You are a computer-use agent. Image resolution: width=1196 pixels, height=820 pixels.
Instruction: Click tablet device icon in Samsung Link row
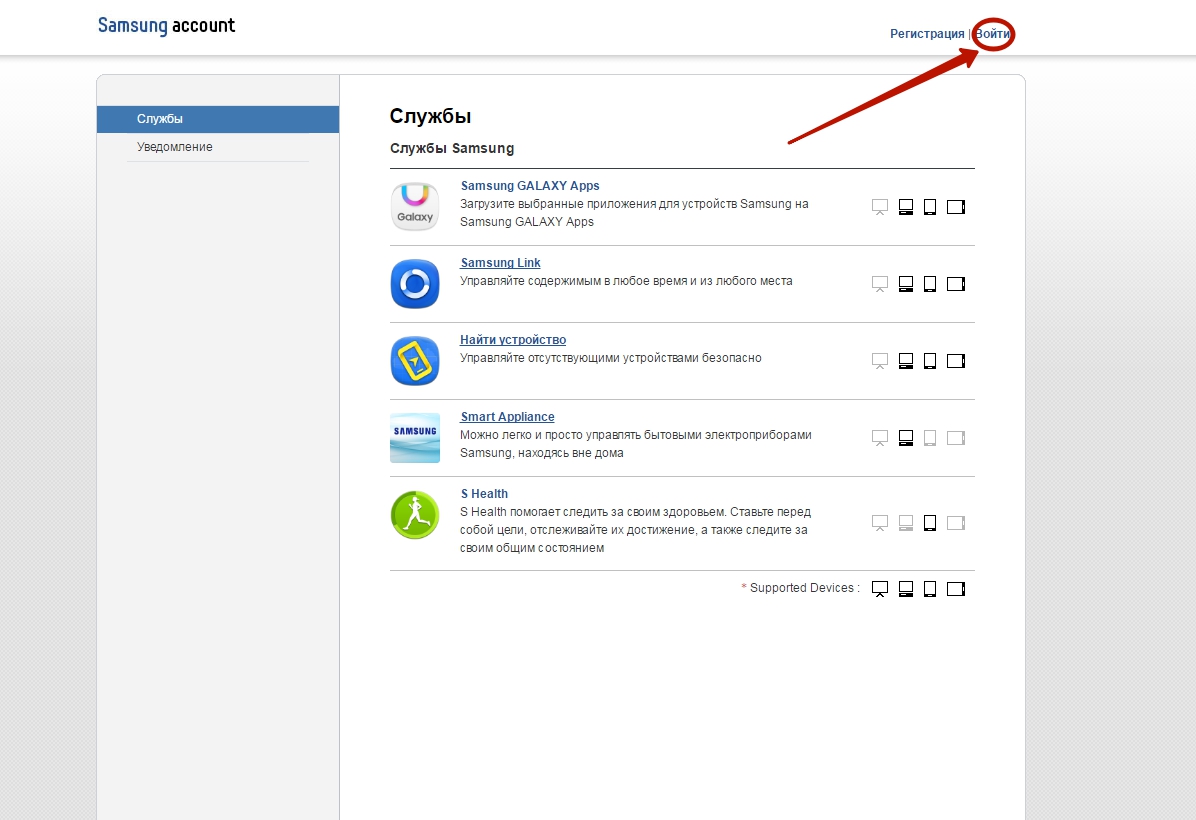pyautogui.click(x=956, y=284)
